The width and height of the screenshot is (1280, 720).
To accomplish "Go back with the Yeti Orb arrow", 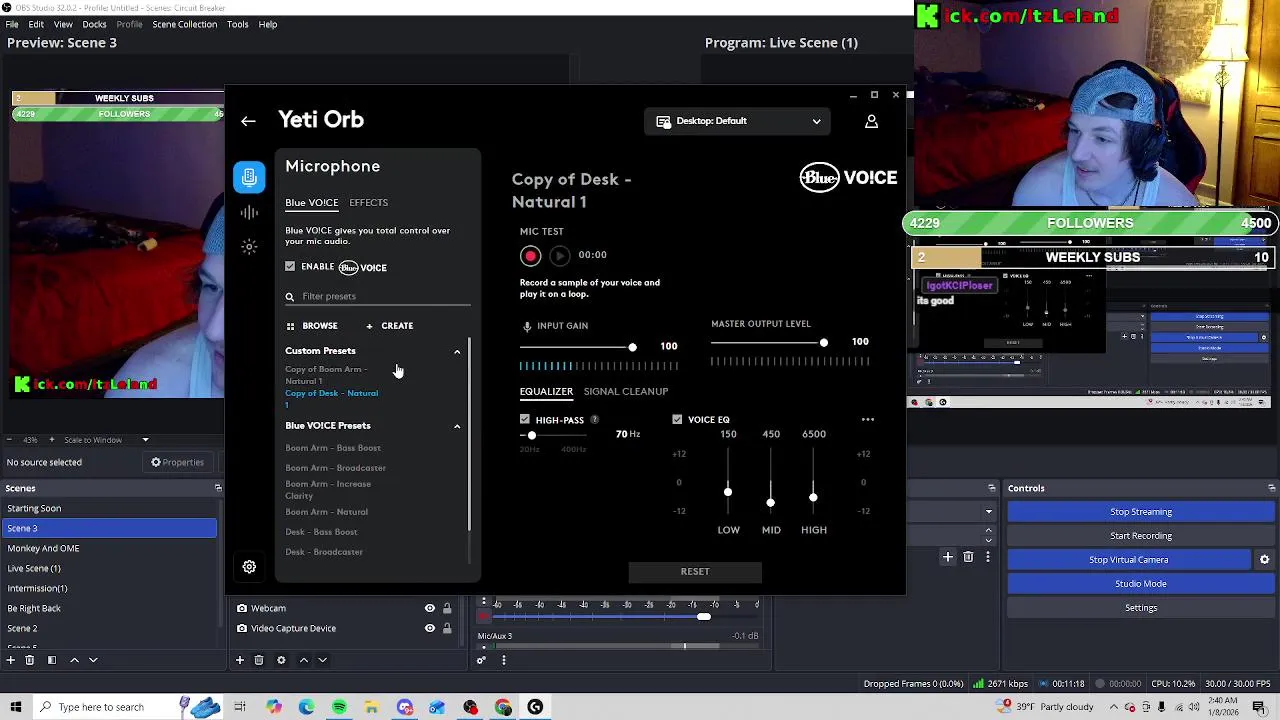I will pyautogui.click(x=248, y=121).
